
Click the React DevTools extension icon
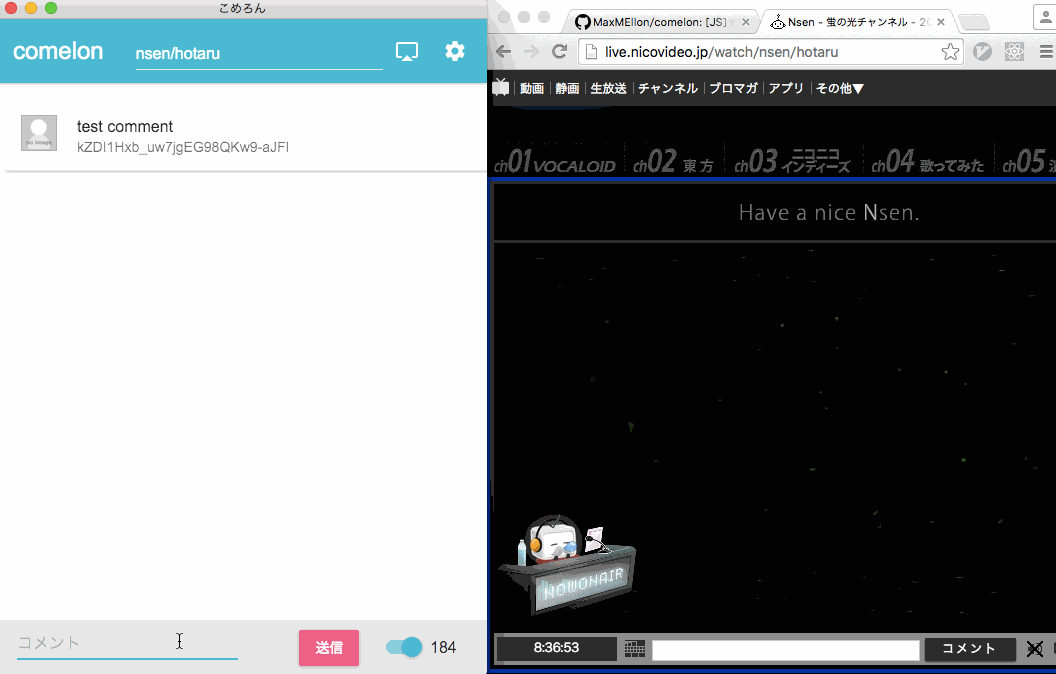[1014, 52]
